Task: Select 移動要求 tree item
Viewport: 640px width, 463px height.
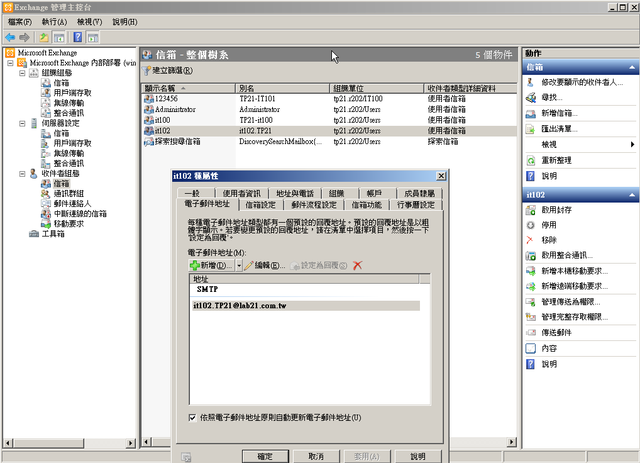Action: tap(69, 224)
